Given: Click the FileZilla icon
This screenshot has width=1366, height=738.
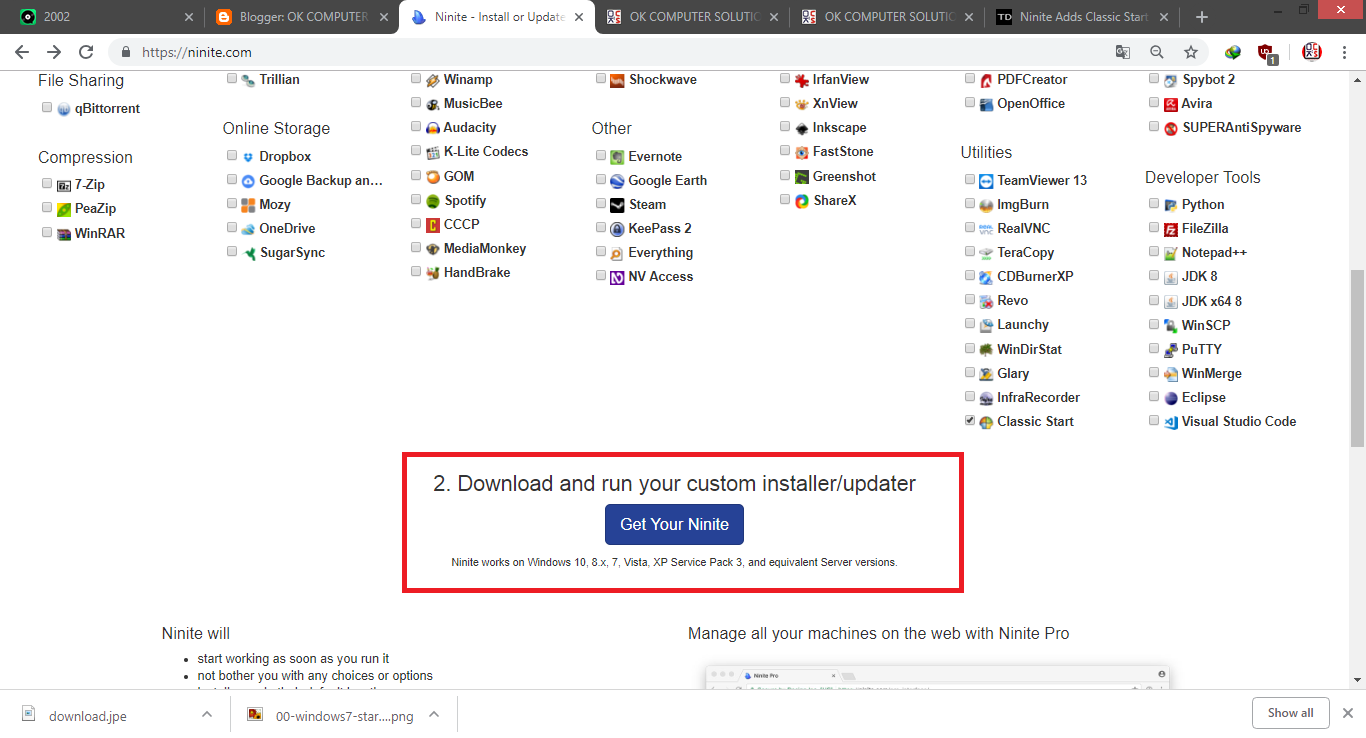Looking at the screenshot, I should click(x=1171, y=229).
